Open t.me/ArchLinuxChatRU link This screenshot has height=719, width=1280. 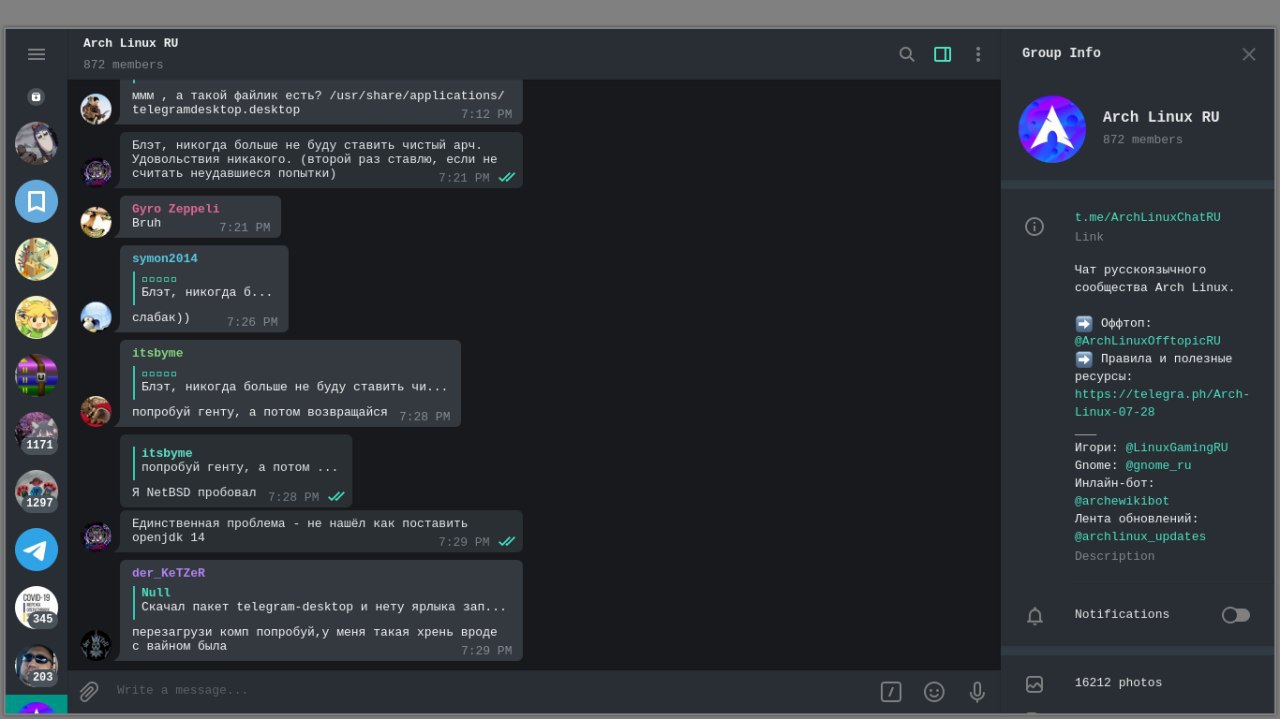click(1147, 217)
